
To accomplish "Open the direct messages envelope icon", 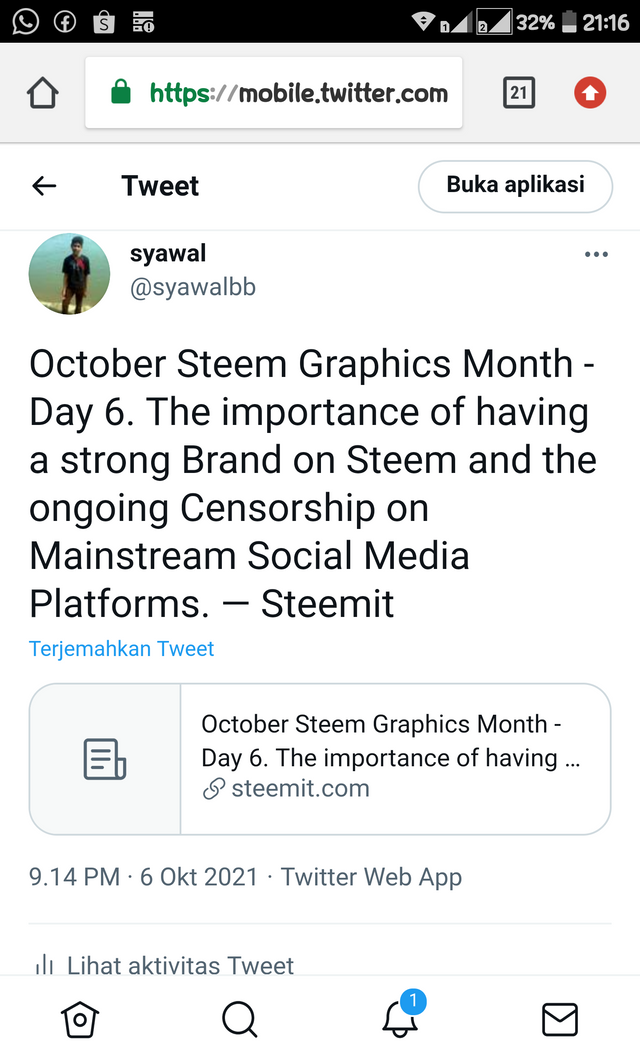I will [560, 1020].
